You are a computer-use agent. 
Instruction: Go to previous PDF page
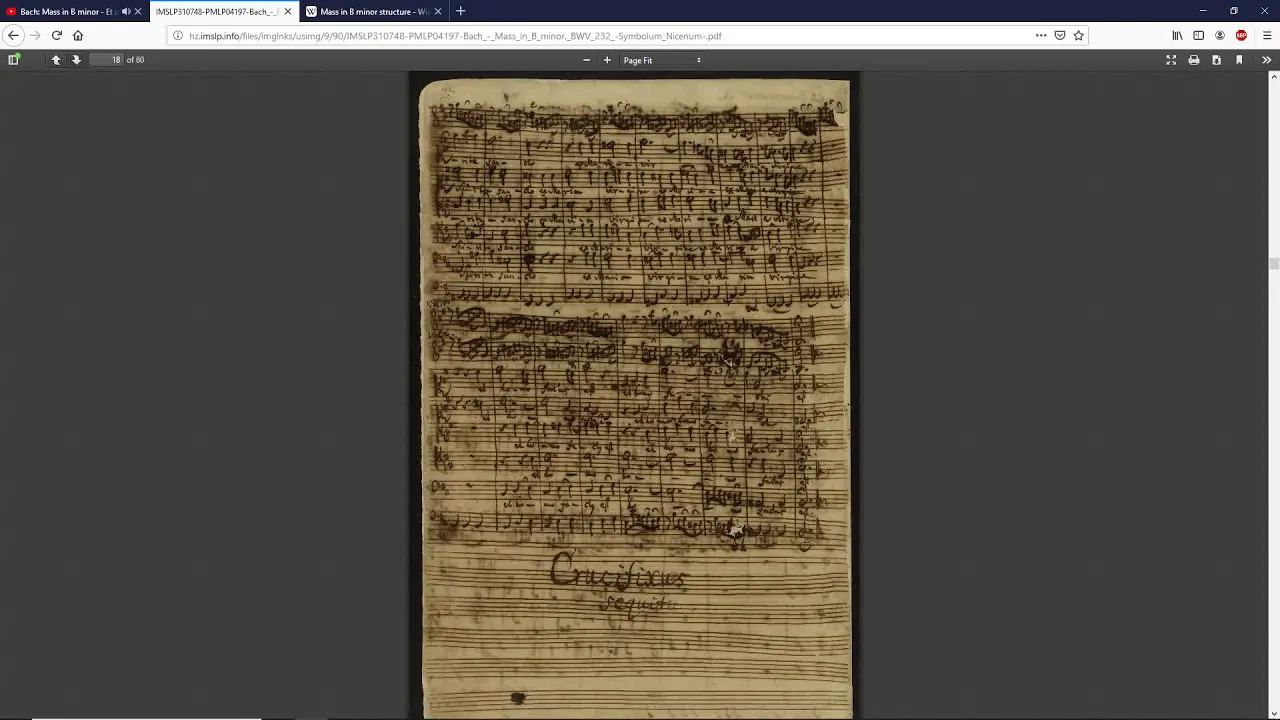tap(56, 60)
